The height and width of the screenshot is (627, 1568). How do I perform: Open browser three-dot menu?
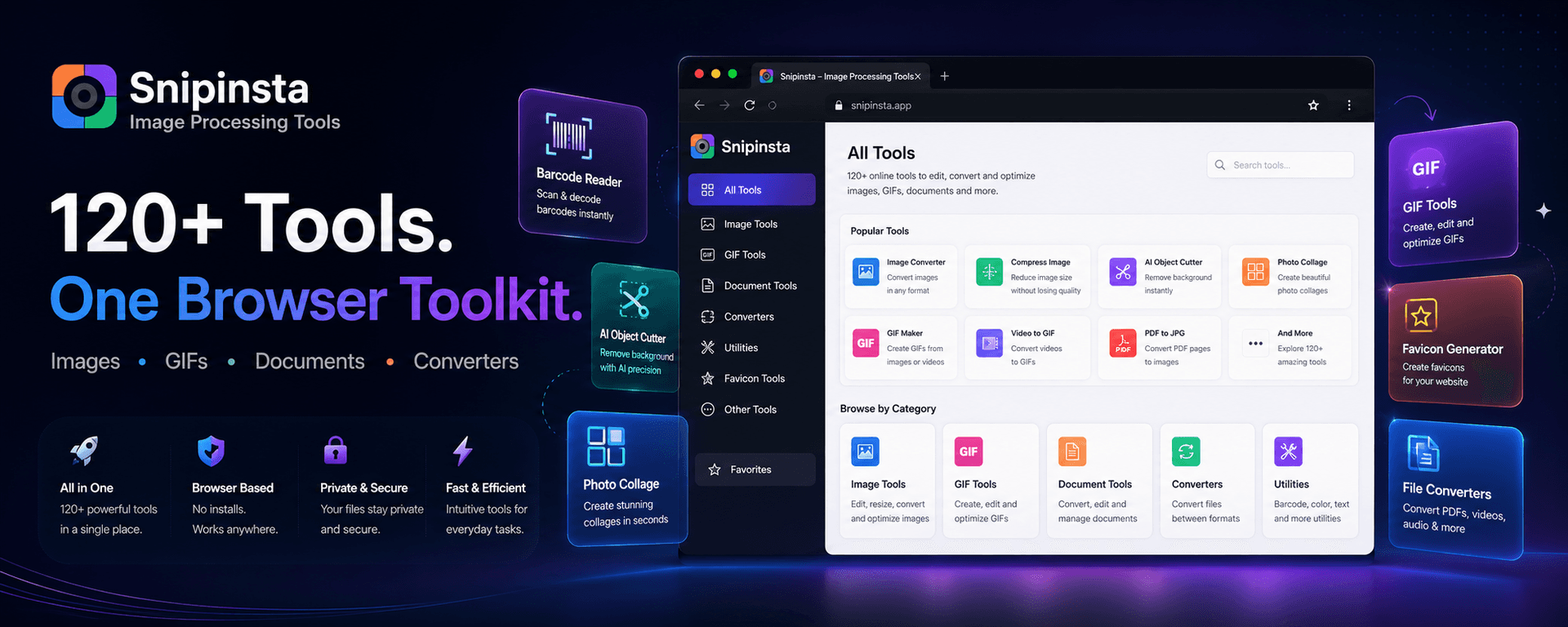(1349, 105)
